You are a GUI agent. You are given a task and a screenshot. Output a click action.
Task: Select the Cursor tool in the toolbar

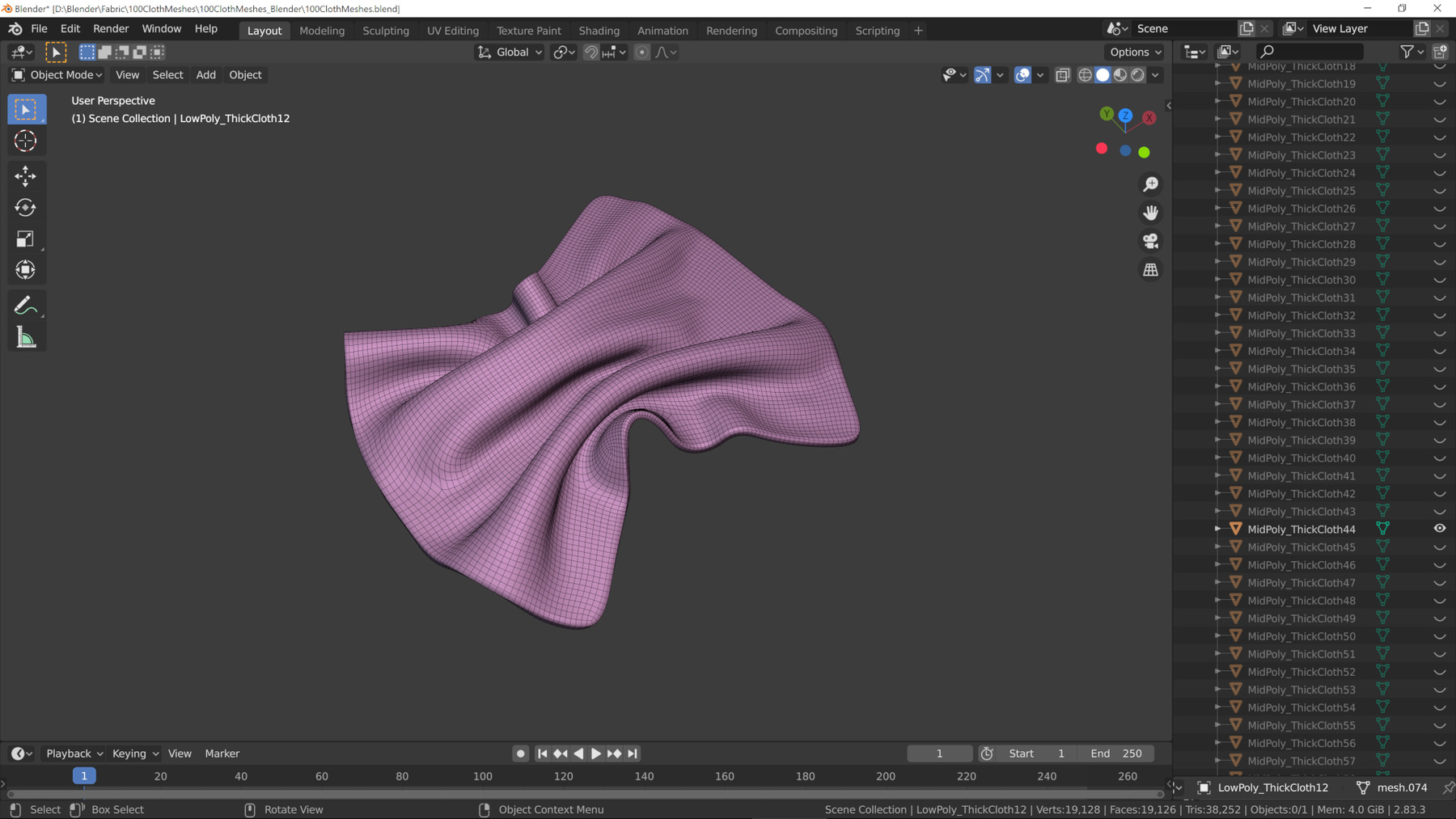tap(26, 141)
